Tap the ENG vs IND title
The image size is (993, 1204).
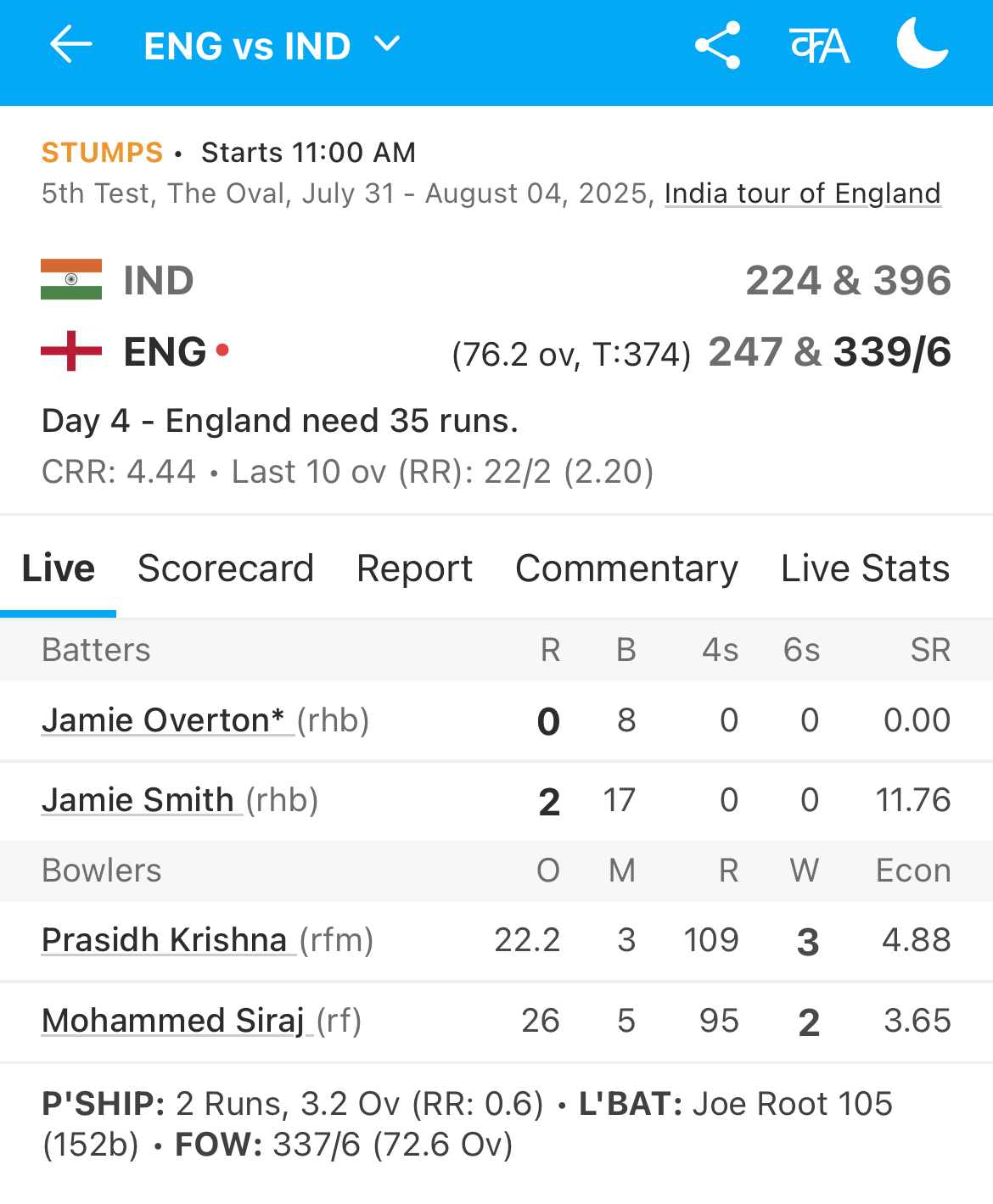coord(248,46)
